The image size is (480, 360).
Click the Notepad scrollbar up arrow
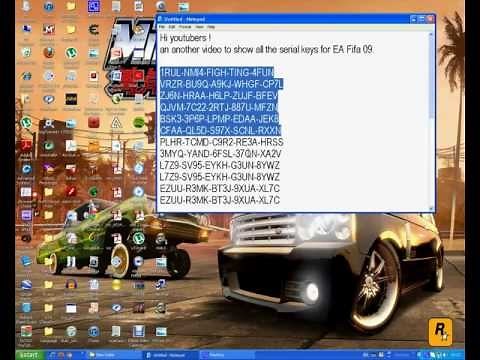(x=431, y=35)
